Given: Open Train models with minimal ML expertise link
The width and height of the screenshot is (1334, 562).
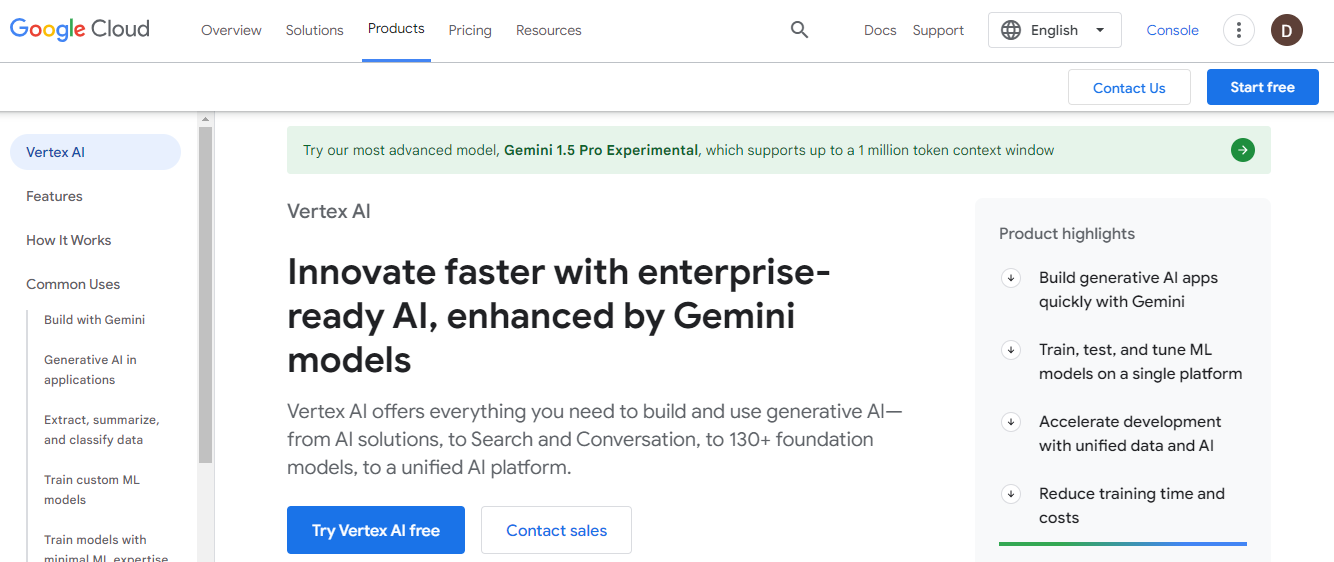Looking at the screenshot, I should [x=106, y=549].
